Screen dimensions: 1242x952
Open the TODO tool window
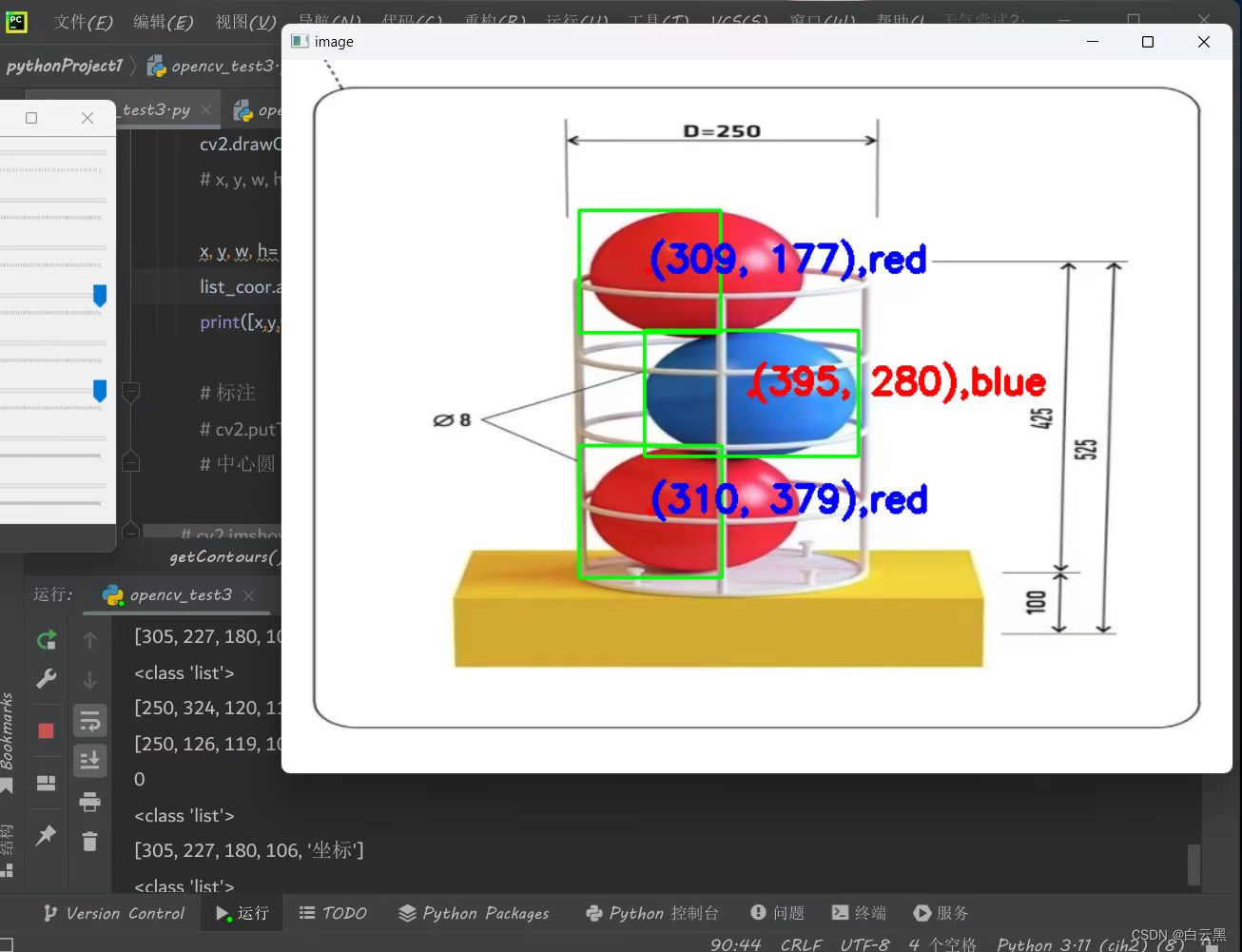point(333,913)
